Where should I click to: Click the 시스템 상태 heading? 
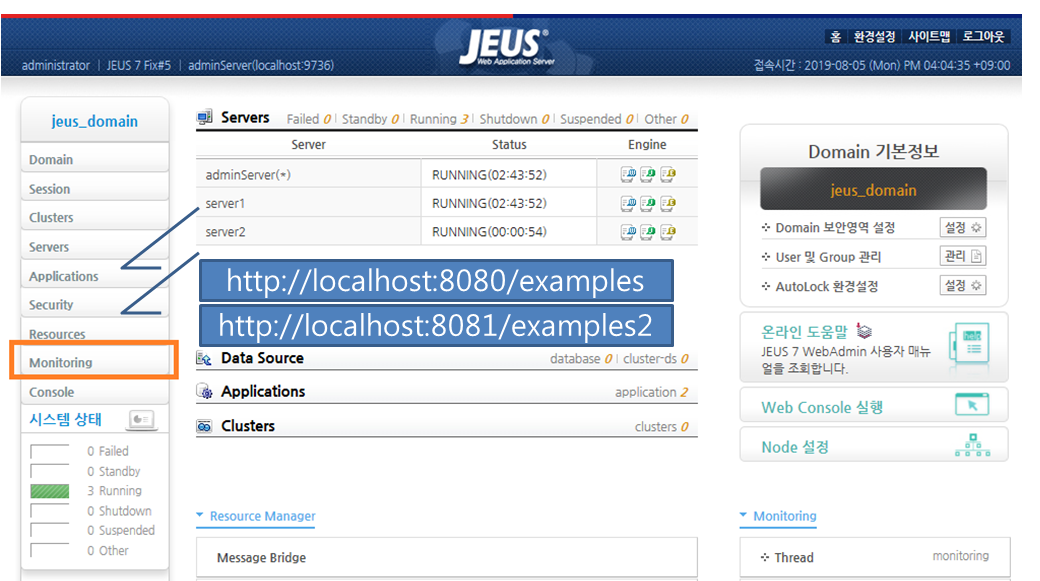pyautogui.click(x=66, y=419)
